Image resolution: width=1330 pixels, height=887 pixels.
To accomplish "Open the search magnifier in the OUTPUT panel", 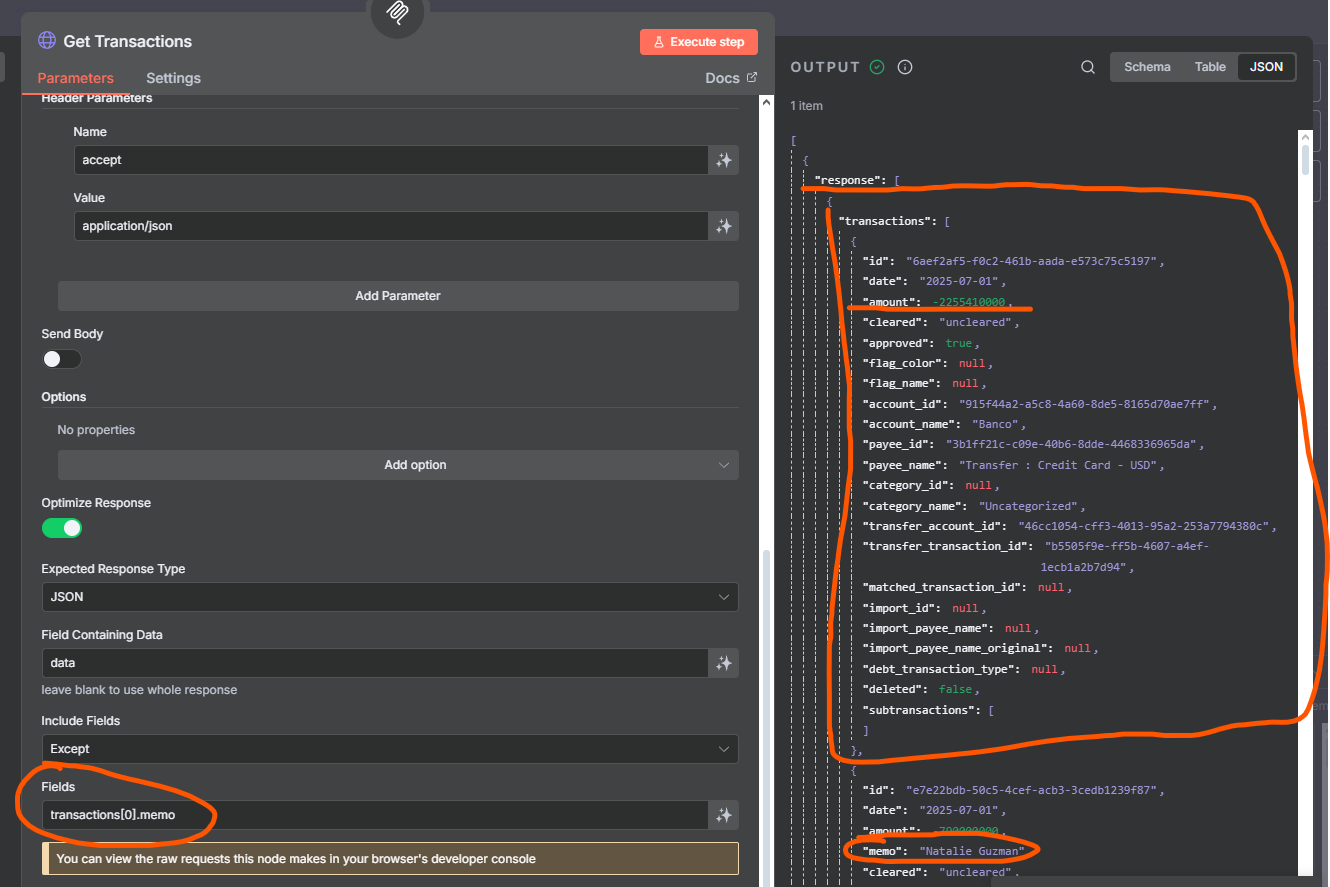I will tap(1088, 66).
